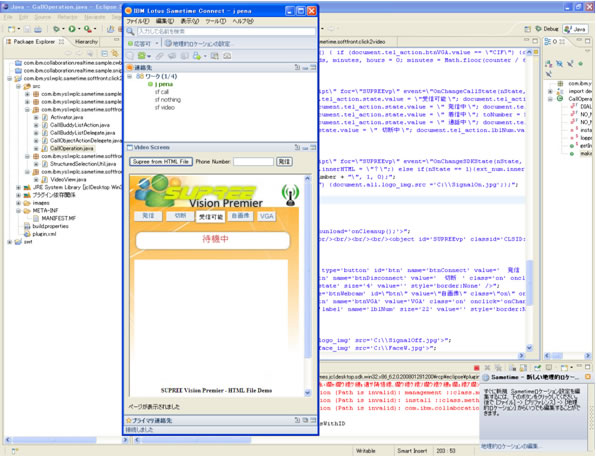Viewport: 596px width, 459px height.
Task: Click the Phone Number input field
Action: [253, 161]
